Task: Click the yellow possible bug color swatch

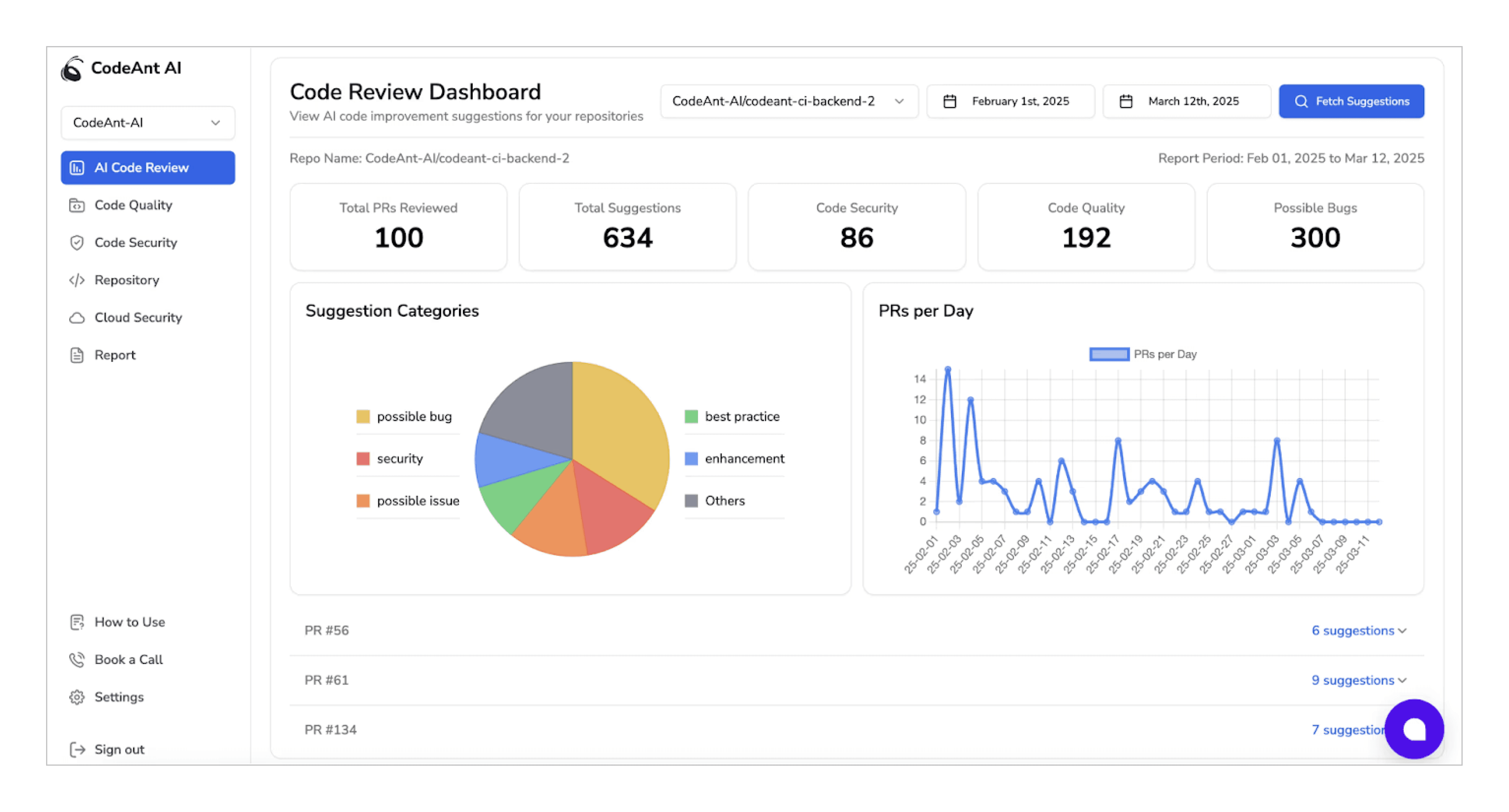Action: pyautogui.click(x=363, y=416)
